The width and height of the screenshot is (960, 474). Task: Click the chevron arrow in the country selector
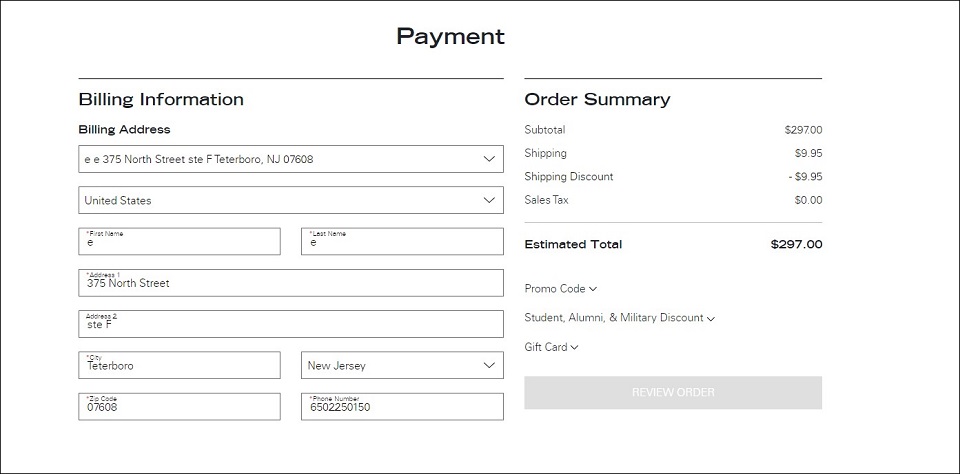[x=489, y=200]
